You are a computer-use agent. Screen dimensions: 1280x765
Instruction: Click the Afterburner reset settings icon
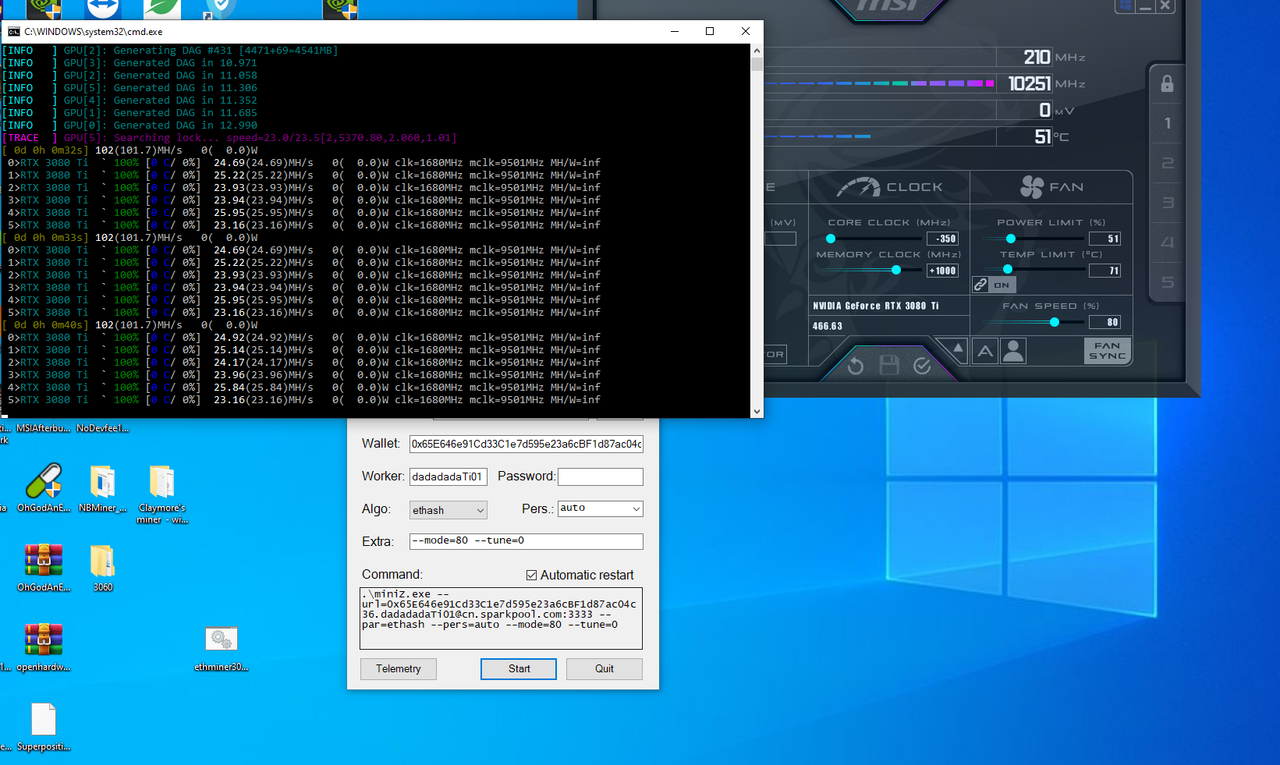click(x=856, y=366)
